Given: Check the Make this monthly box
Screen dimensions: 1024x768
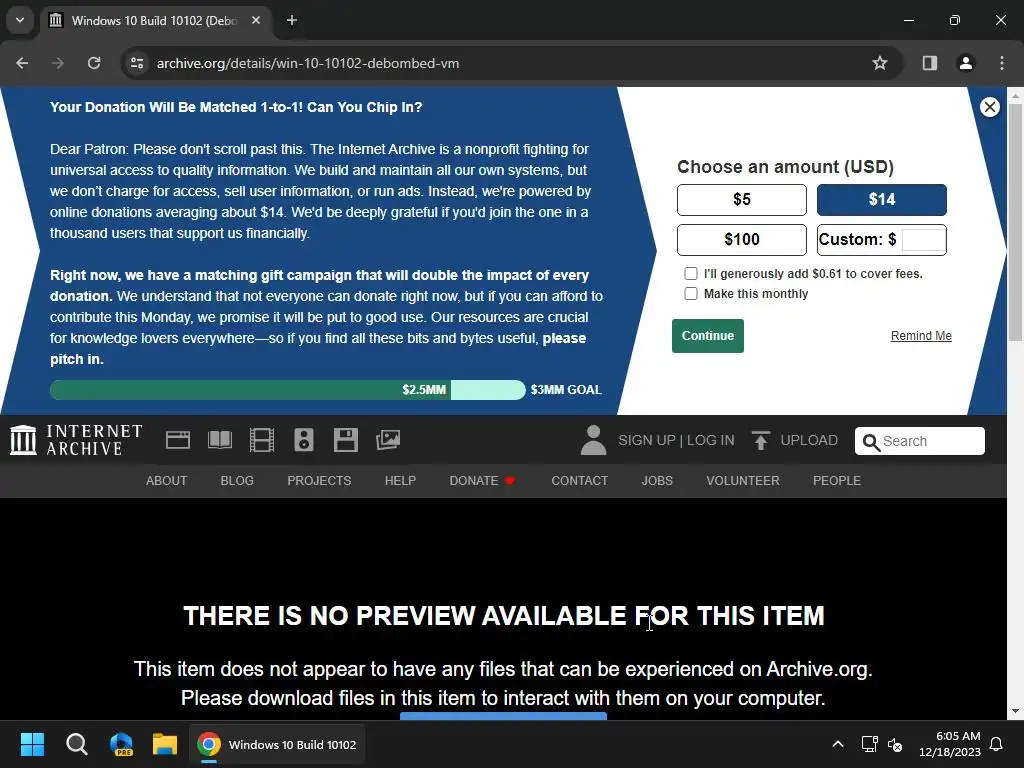Looking at the screenshot, I should click(x=690, y=294).
